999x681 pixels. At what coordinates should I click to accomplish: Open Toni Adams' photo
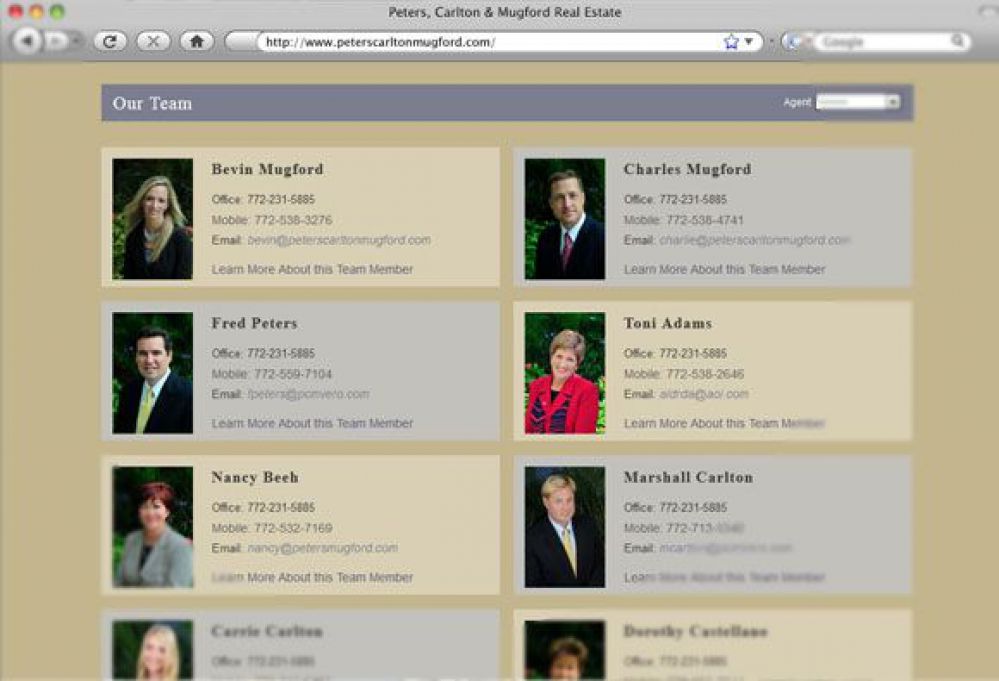pos(564,373)
